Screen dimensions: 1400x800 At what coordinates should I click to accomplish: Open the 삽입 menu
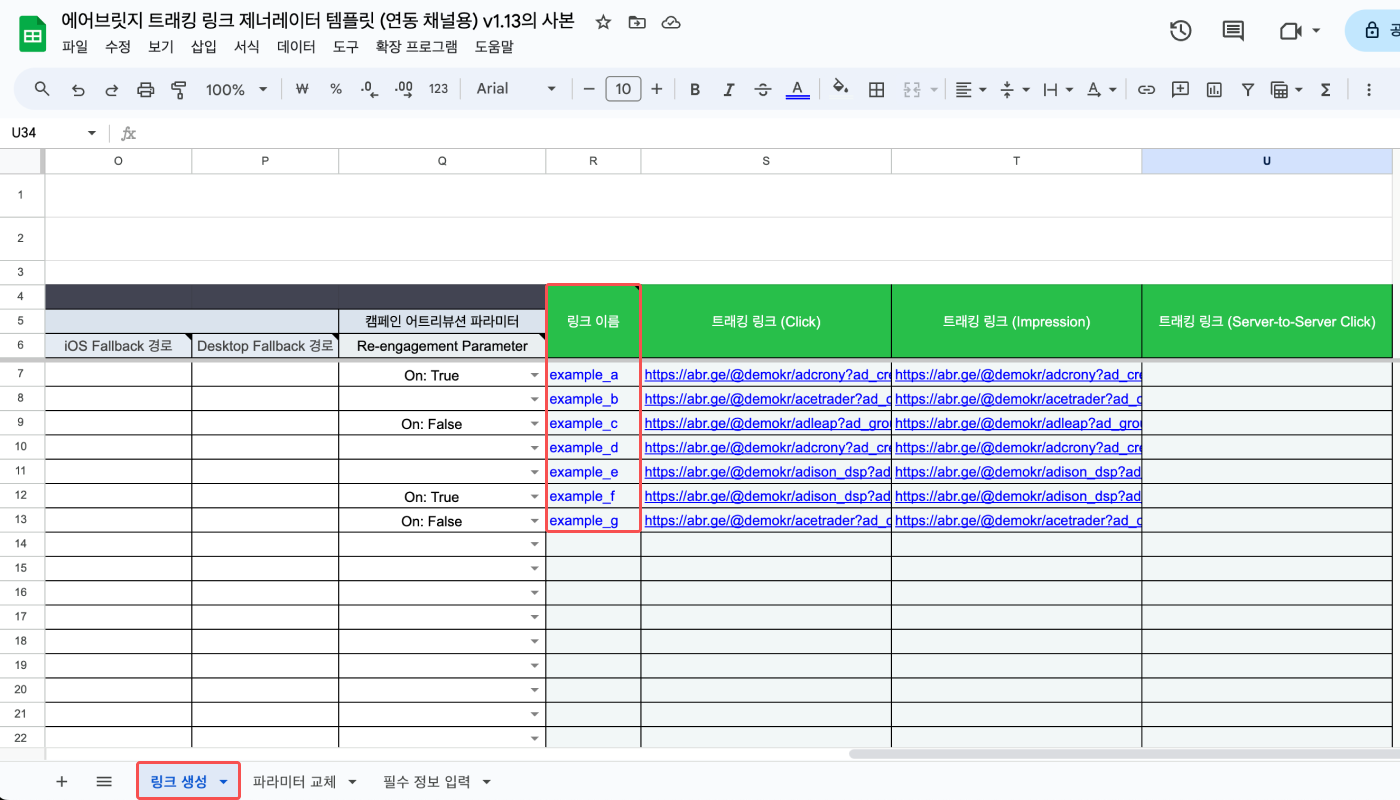[x=203, y=46]
